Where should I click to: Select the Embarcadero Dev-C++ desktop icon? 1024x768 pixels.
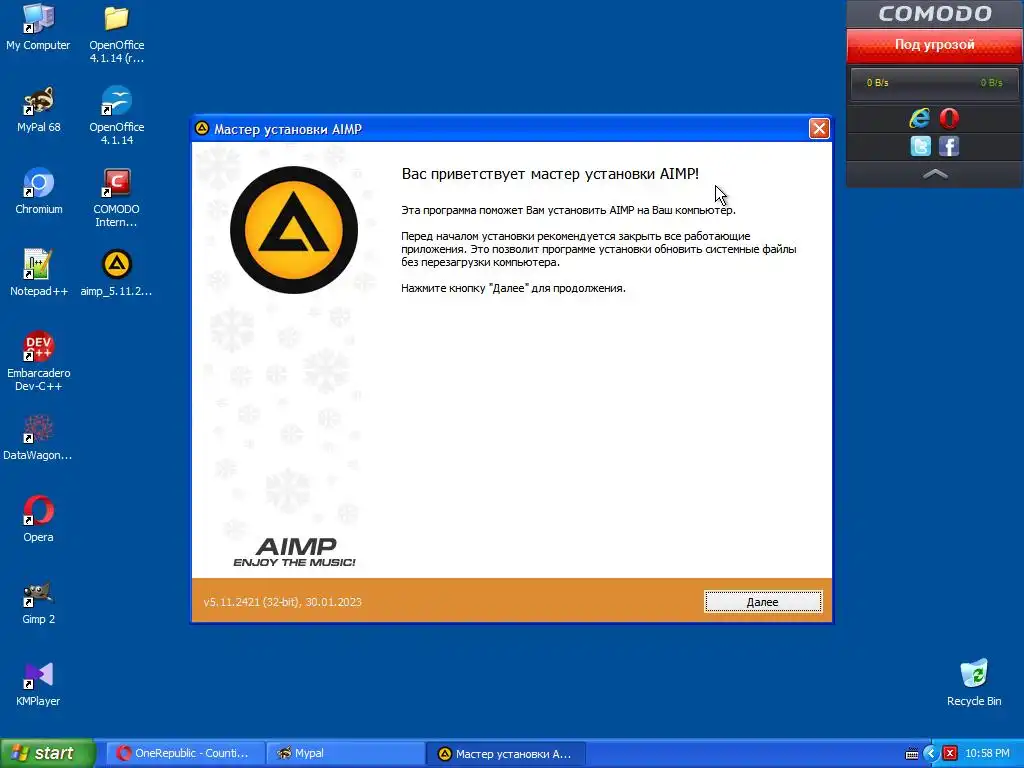coord(39,361)
